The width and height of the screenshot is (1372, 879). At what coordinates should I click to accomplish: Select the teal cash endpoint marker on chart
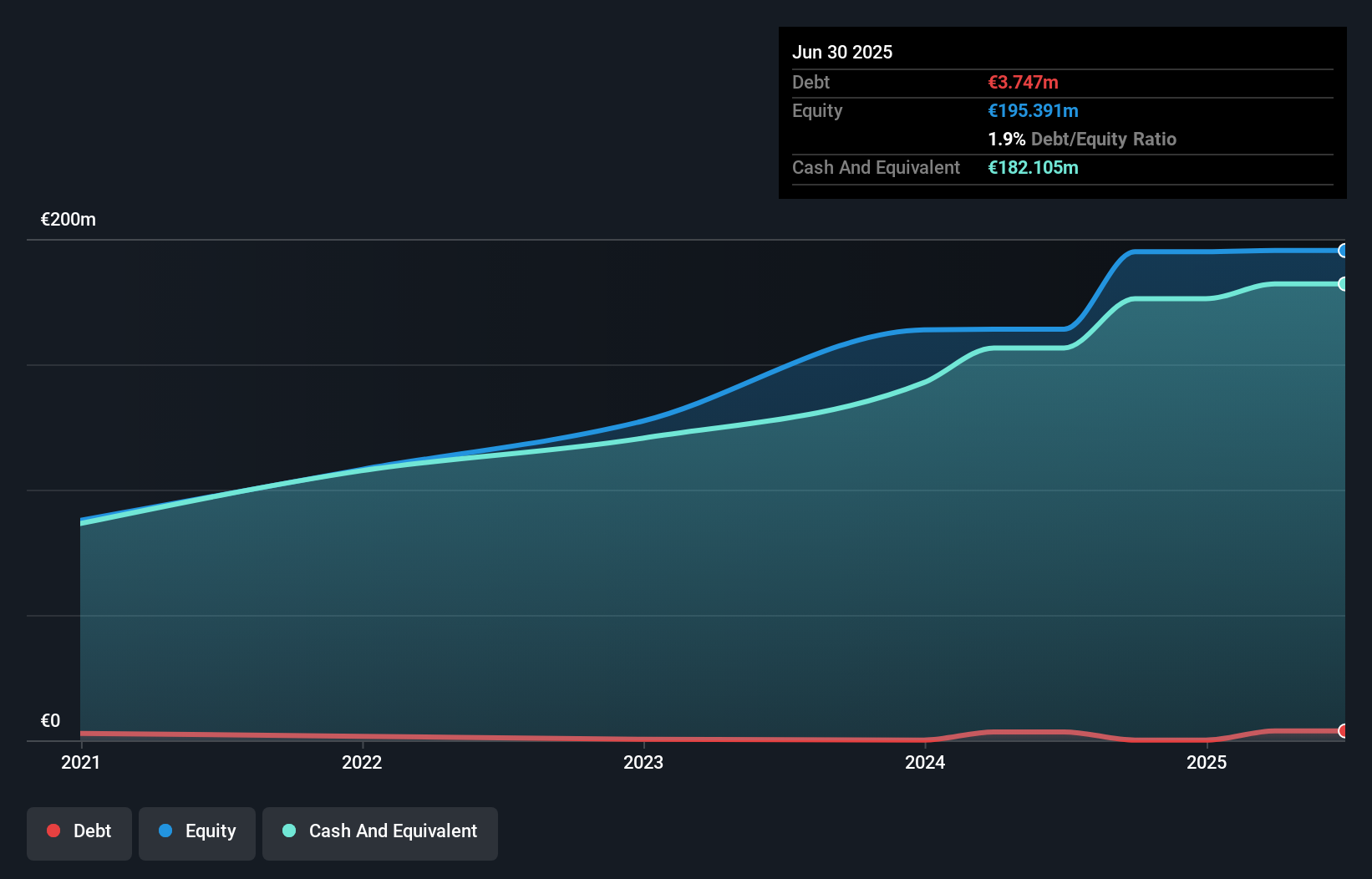pos(1344,282)
